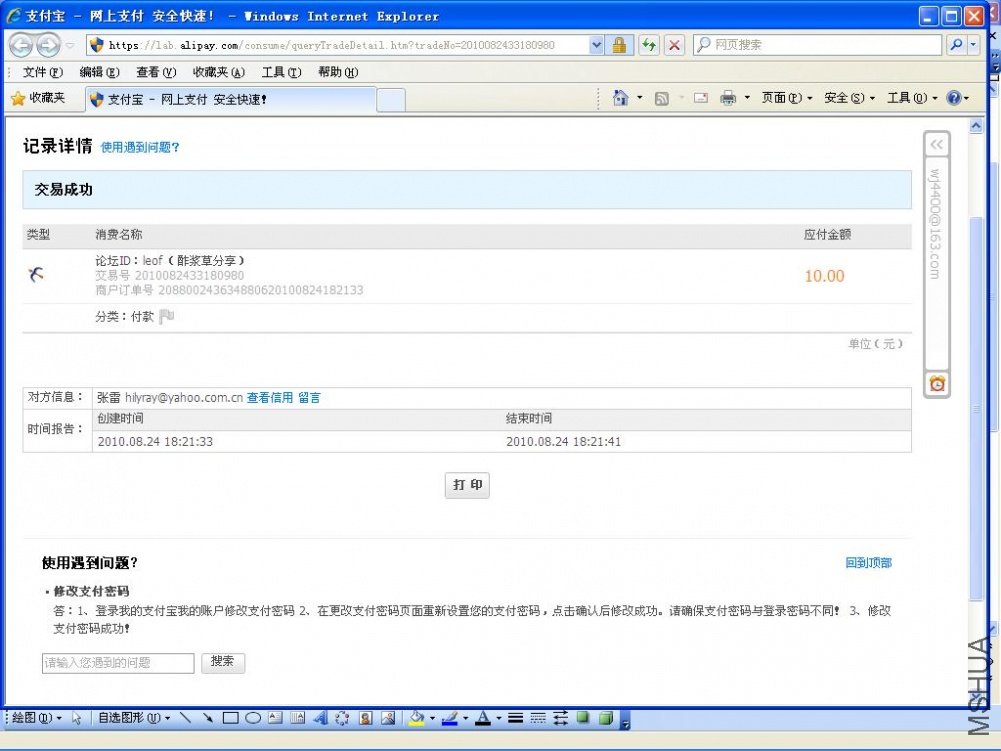Click the 请输入您遇到的问题 search field
This screenshot has height=751, width=1001.
(118, 663)
